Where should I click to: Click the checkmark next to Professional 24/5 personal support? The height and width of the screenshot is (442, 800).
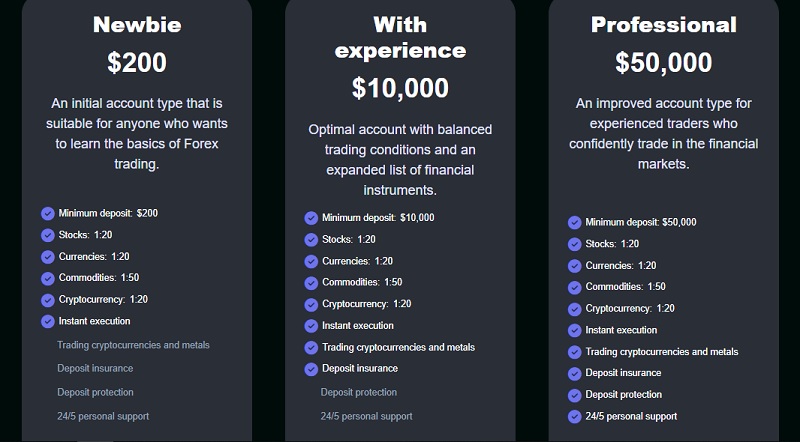(x=574, y=416)
